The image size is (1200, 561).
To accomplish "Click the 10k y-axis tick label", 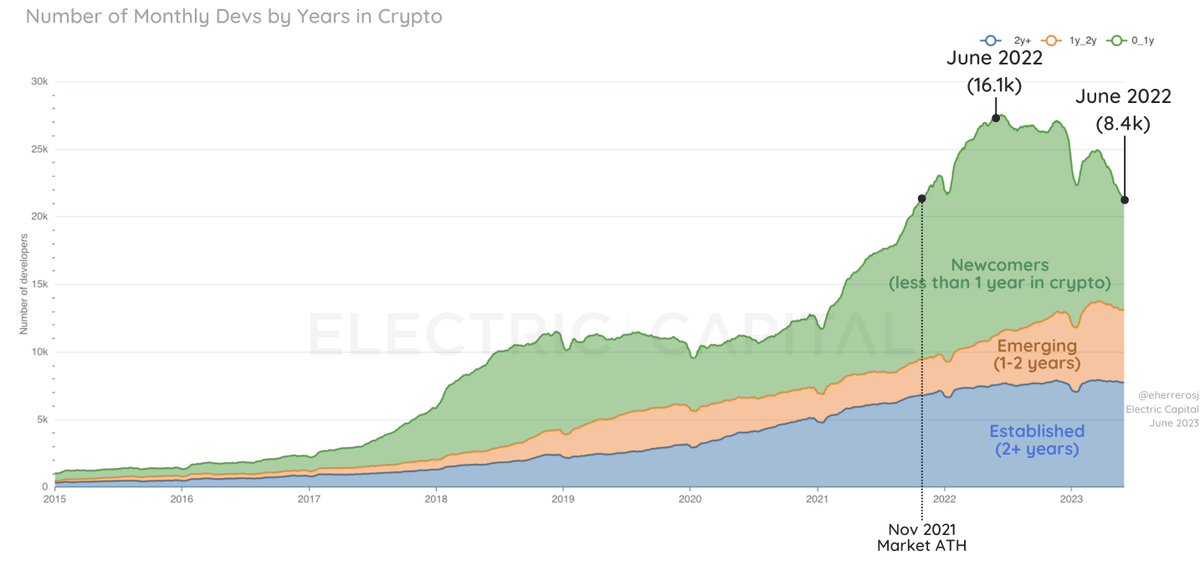I will click(x=36, y=352).
